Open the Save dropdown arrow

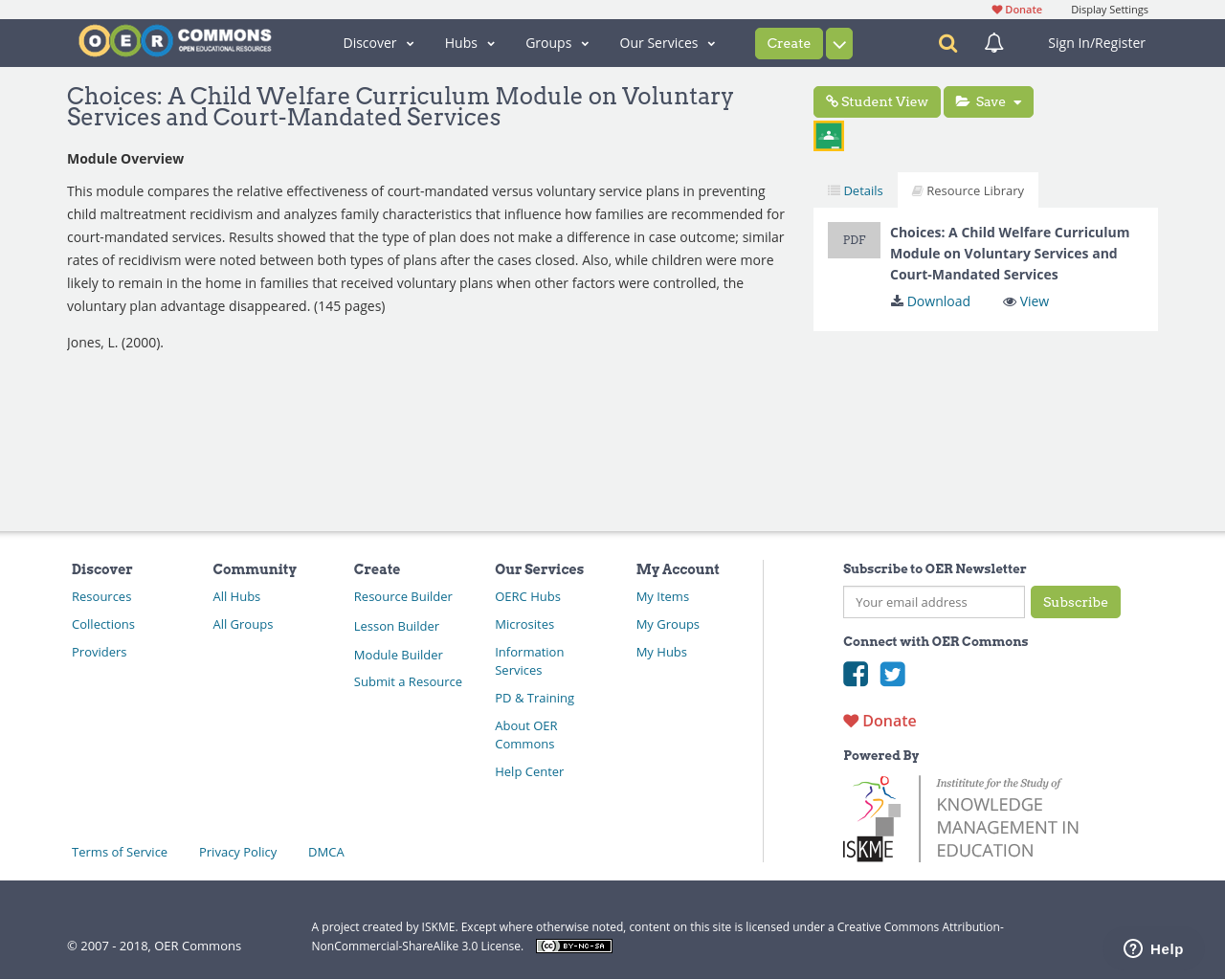click(x=1018, y=100)
